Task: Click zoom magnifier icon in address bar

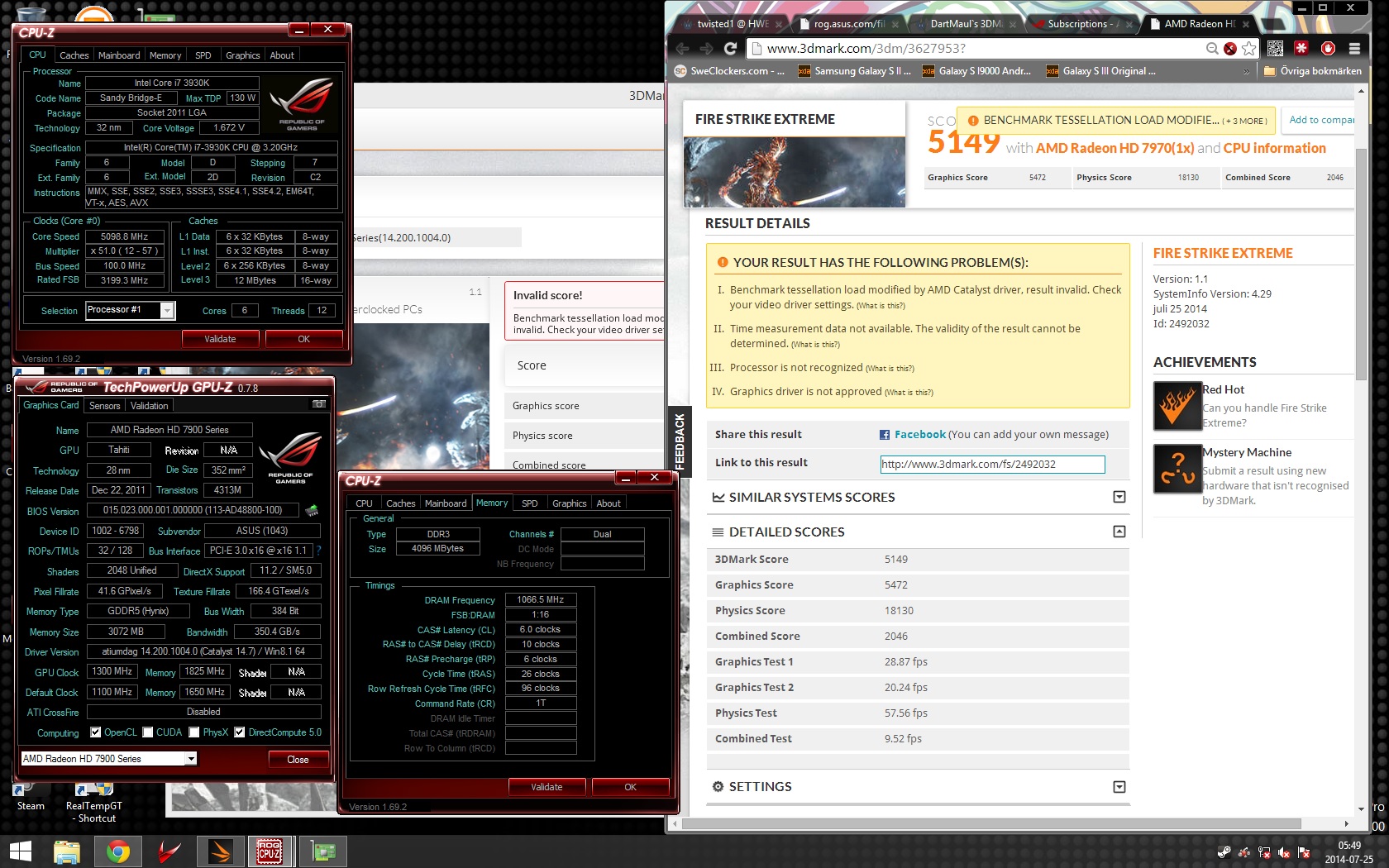Action: coord(1212,49)
